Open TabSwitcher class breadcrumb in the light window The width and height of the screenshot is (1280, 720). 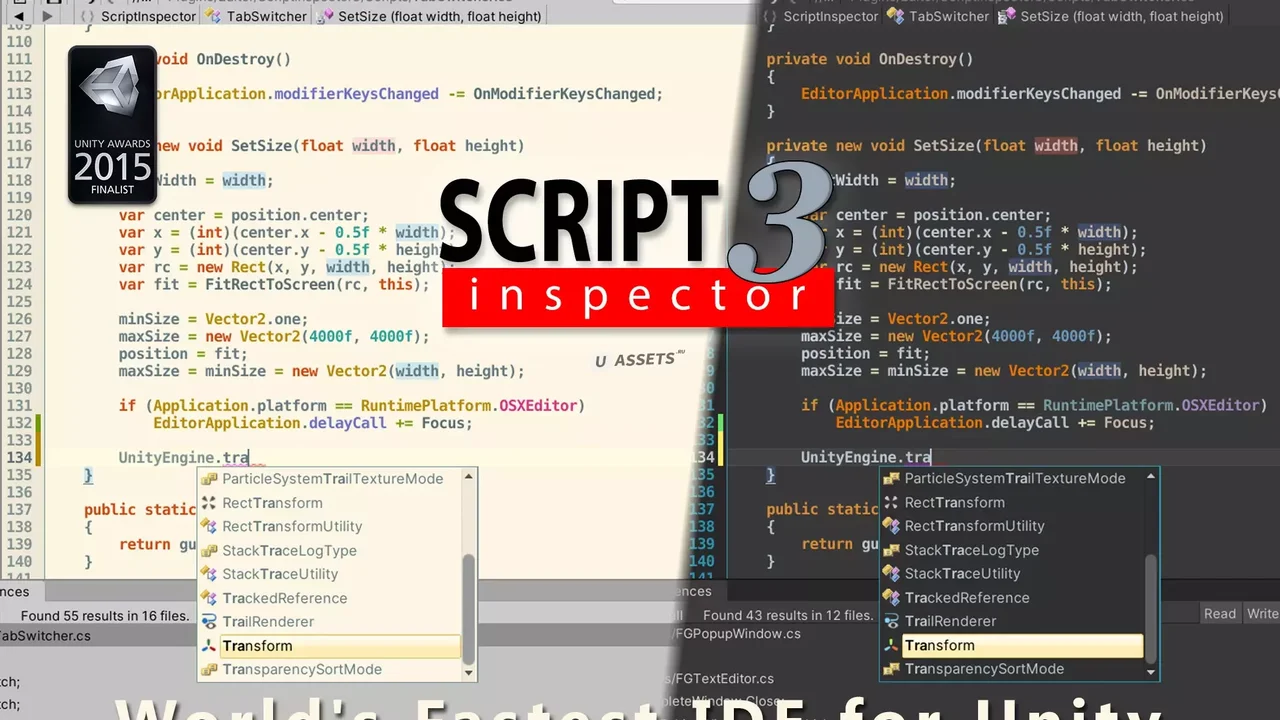[x=256, y=16]
